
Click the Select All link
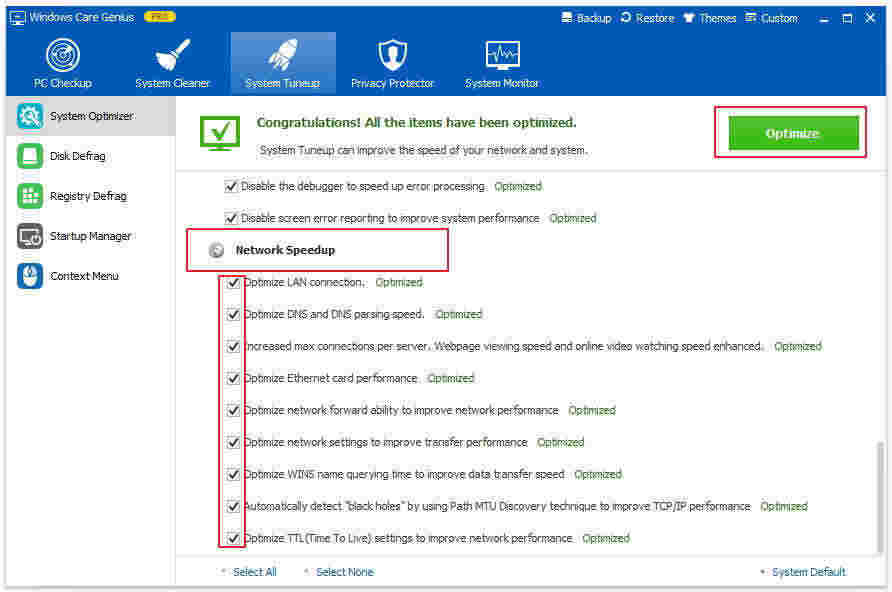pos(254,572)
